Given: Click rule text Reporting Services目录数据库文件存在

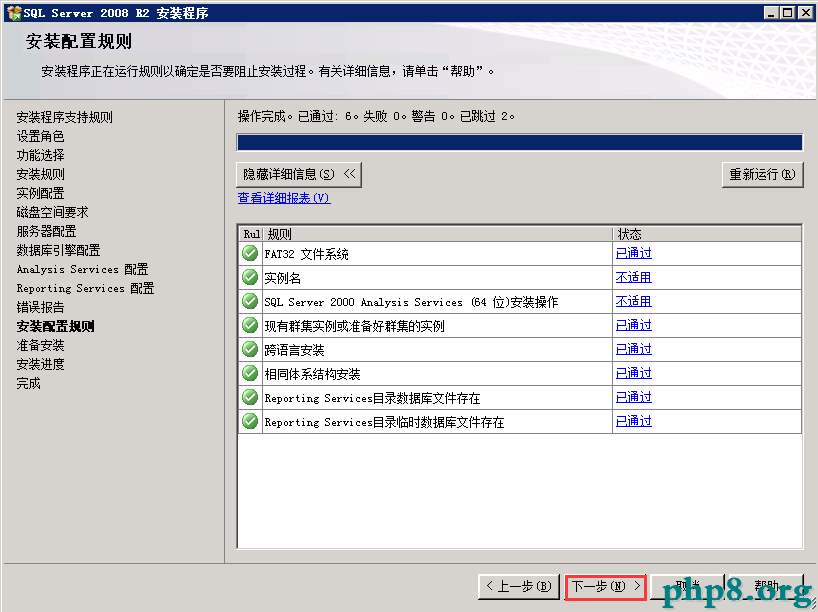Looking at the screenshot, I should pyautogui.click(x=372, y=398).
